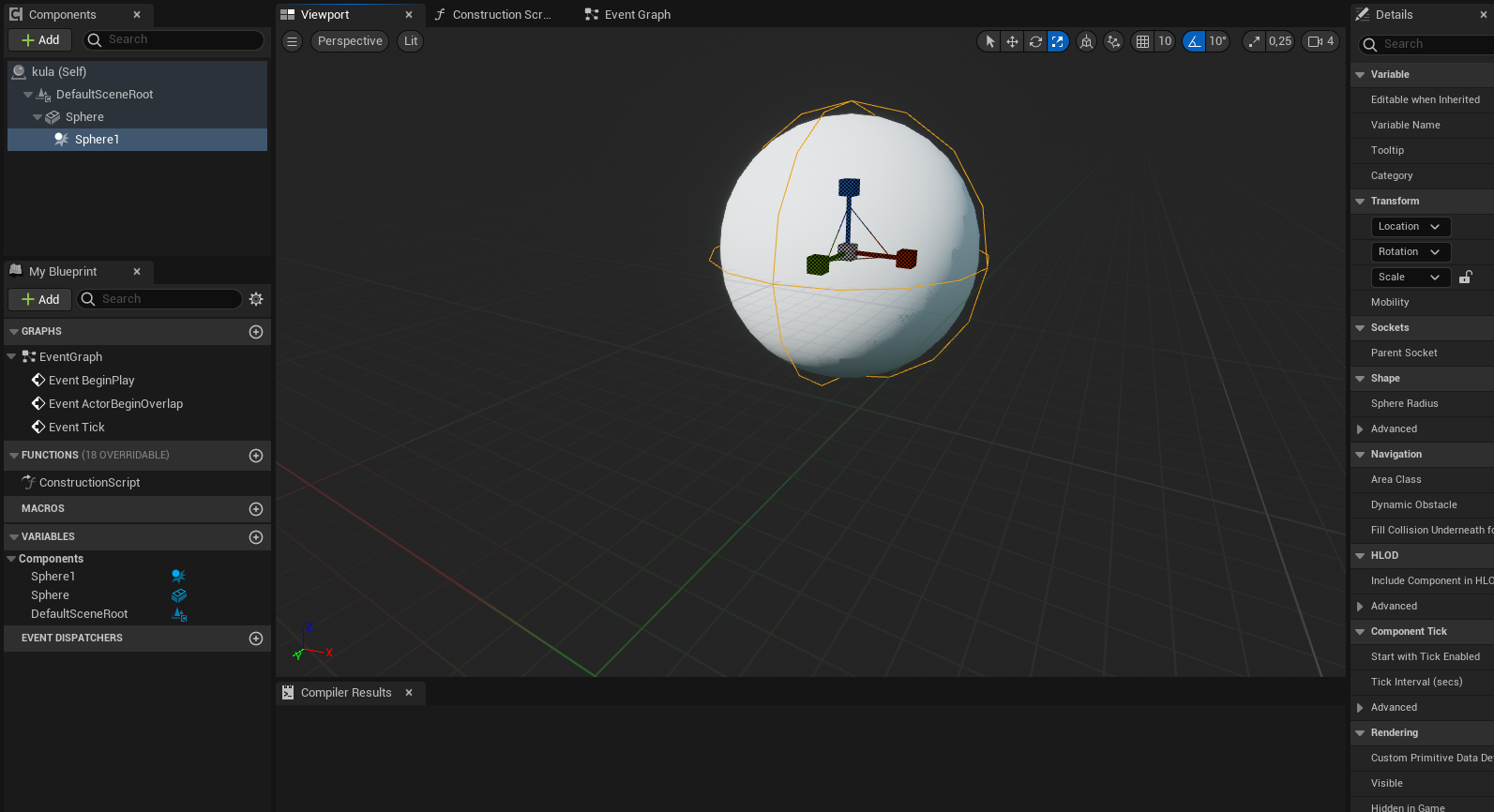The height and width of the screenshot is (812, 1494).
Task: Add a new variable with plus icon
Action: pyautogui.click(x=256, y=537)
